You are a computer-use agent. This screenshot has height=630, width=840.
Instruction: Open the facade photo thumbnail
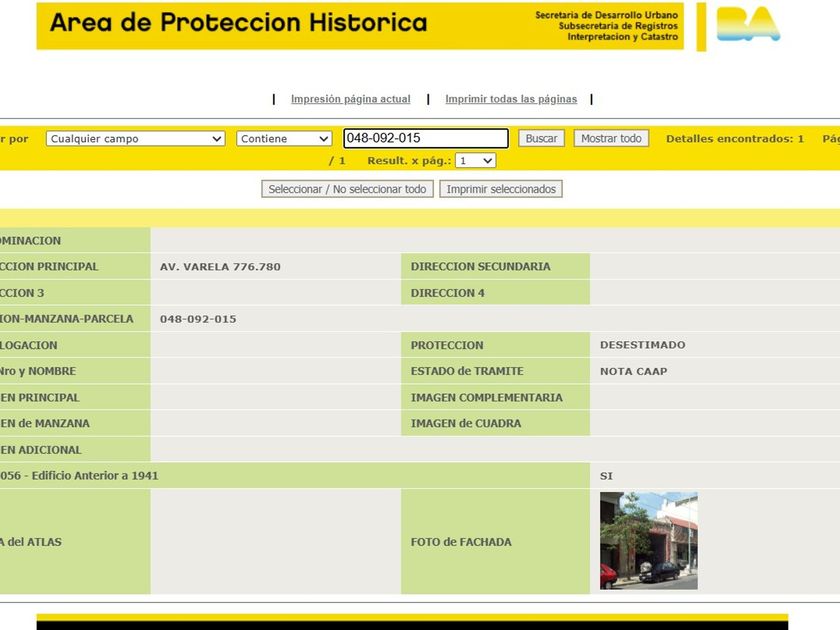point(649,541)
